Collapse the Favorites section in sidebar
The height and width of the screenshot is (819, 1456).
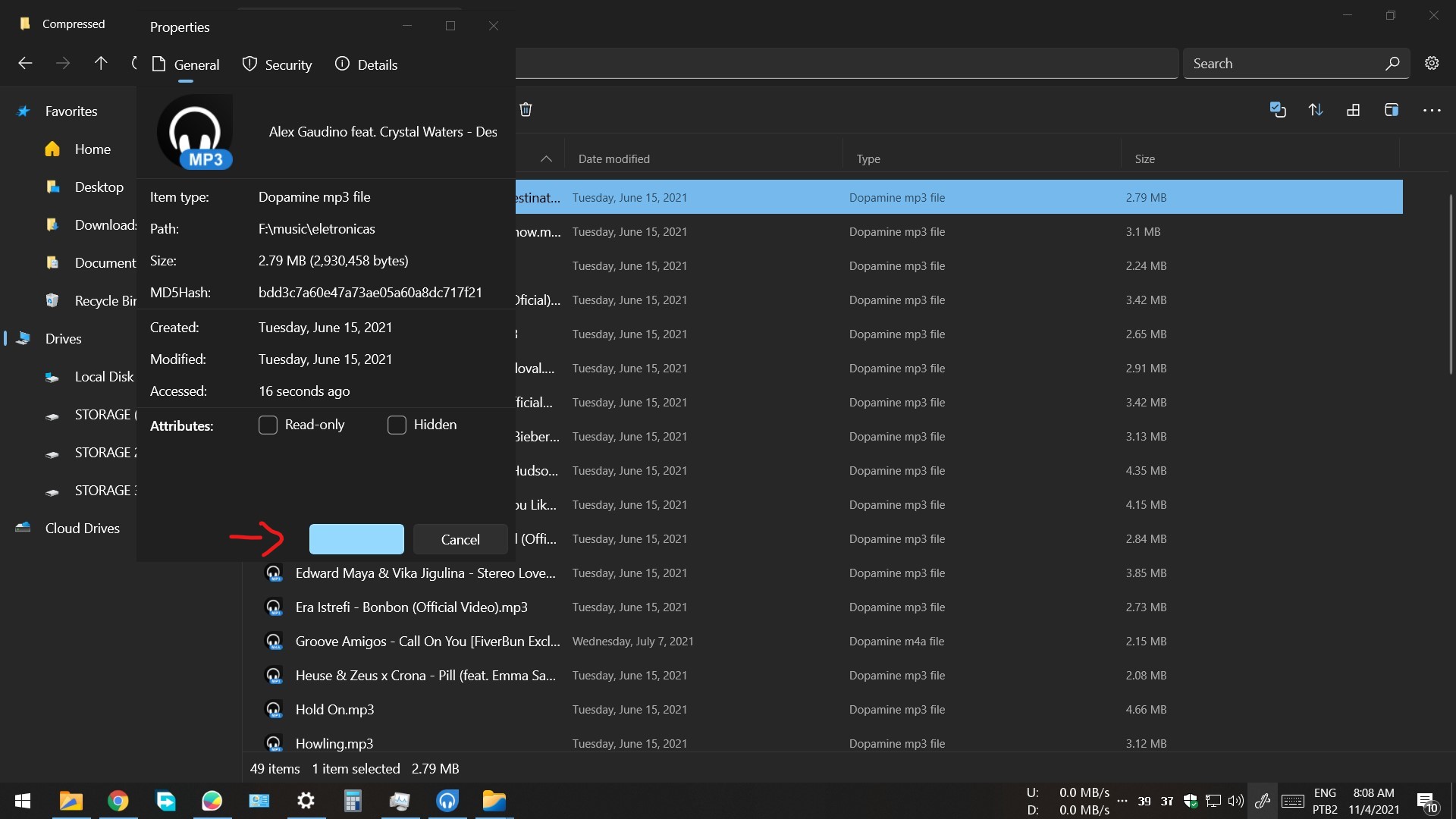(71, 111)
